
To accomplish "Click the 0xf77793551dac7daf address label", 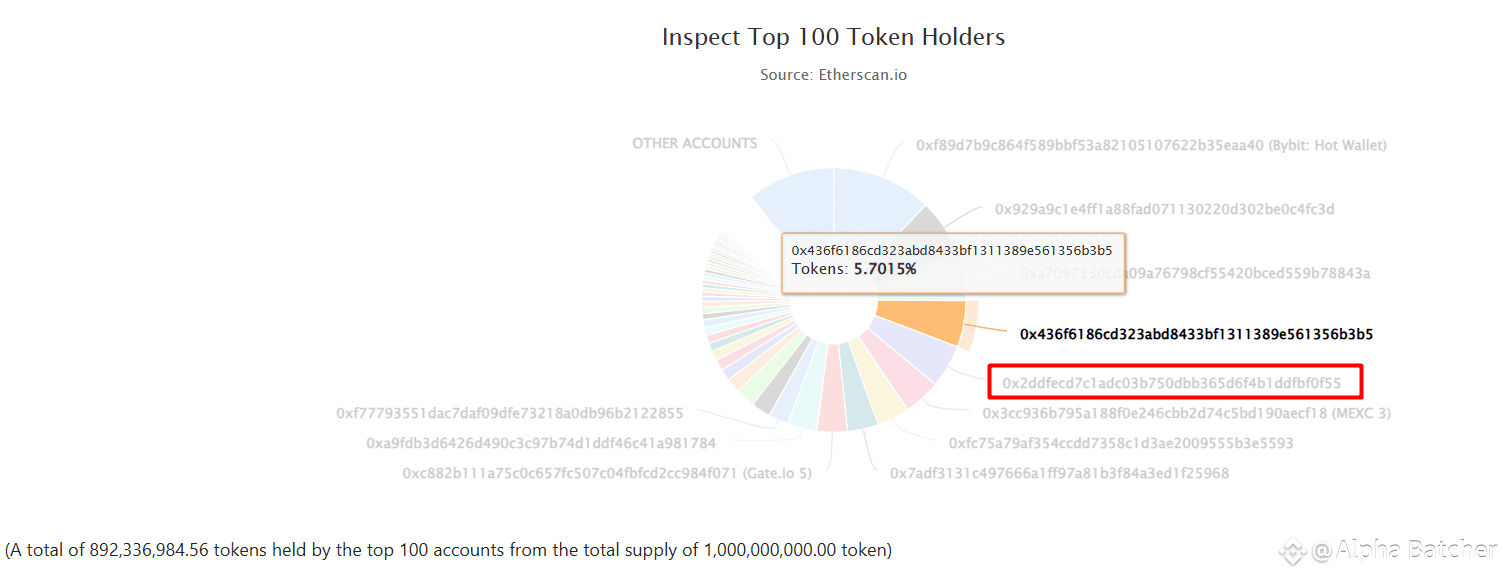I will [510, 413].
